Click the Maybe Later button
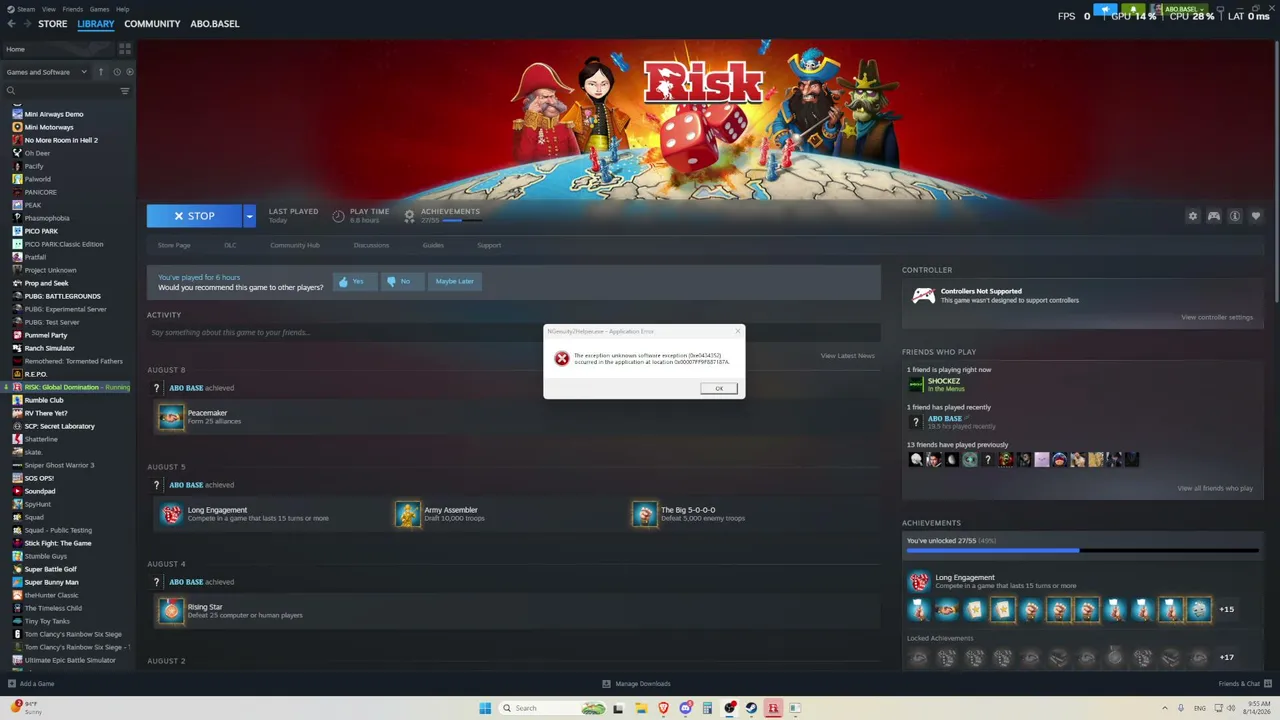Screen dimensions: 1280x720 [454, 281]
